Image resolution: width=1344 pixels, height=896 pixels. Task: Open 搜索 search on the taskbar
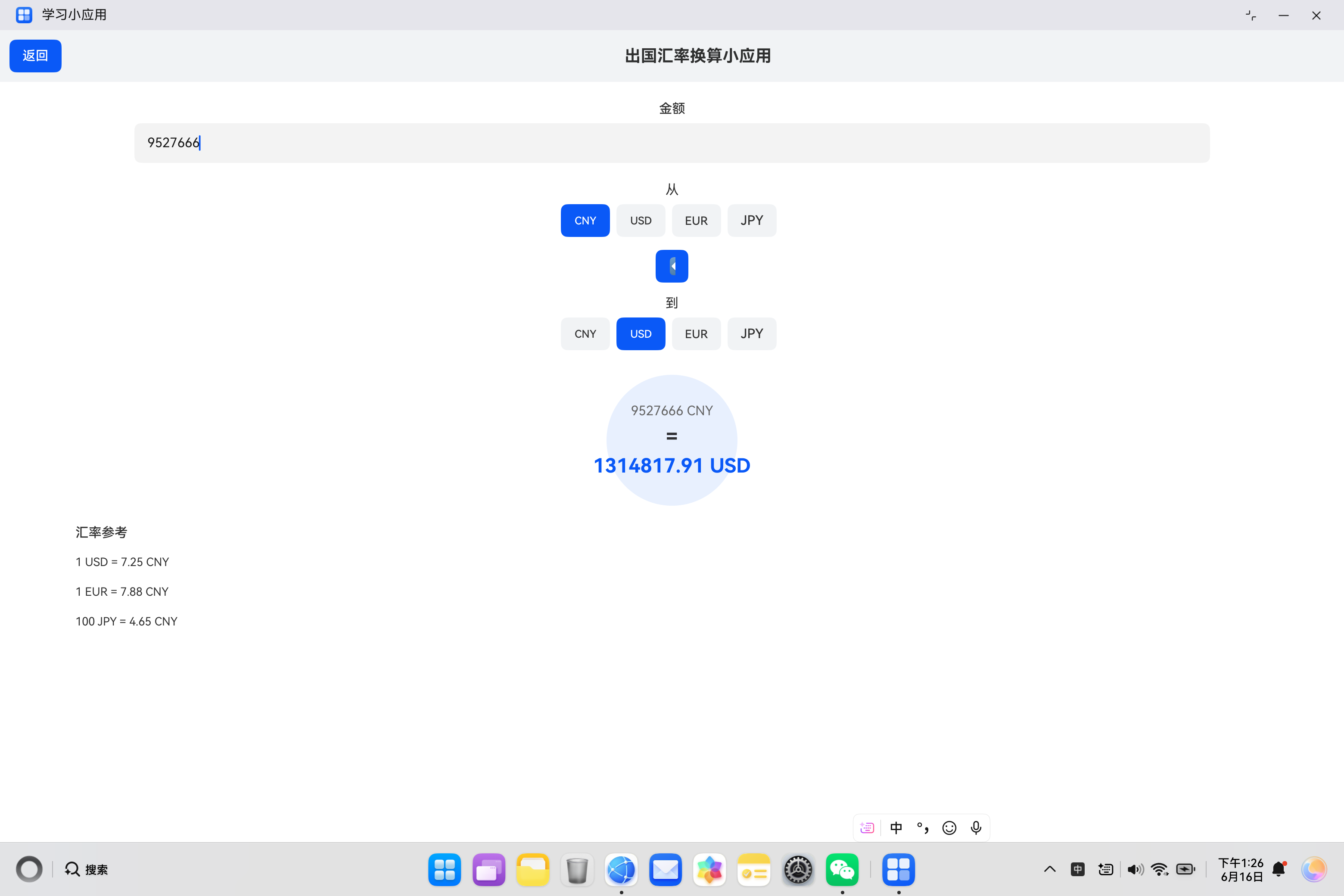86,869
